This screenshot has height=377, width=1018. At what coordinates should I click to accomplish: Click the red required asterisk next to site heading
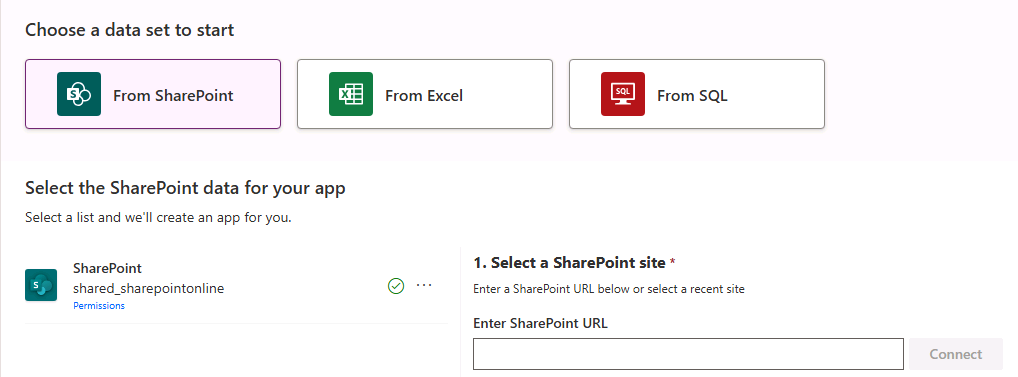point(673,261)
